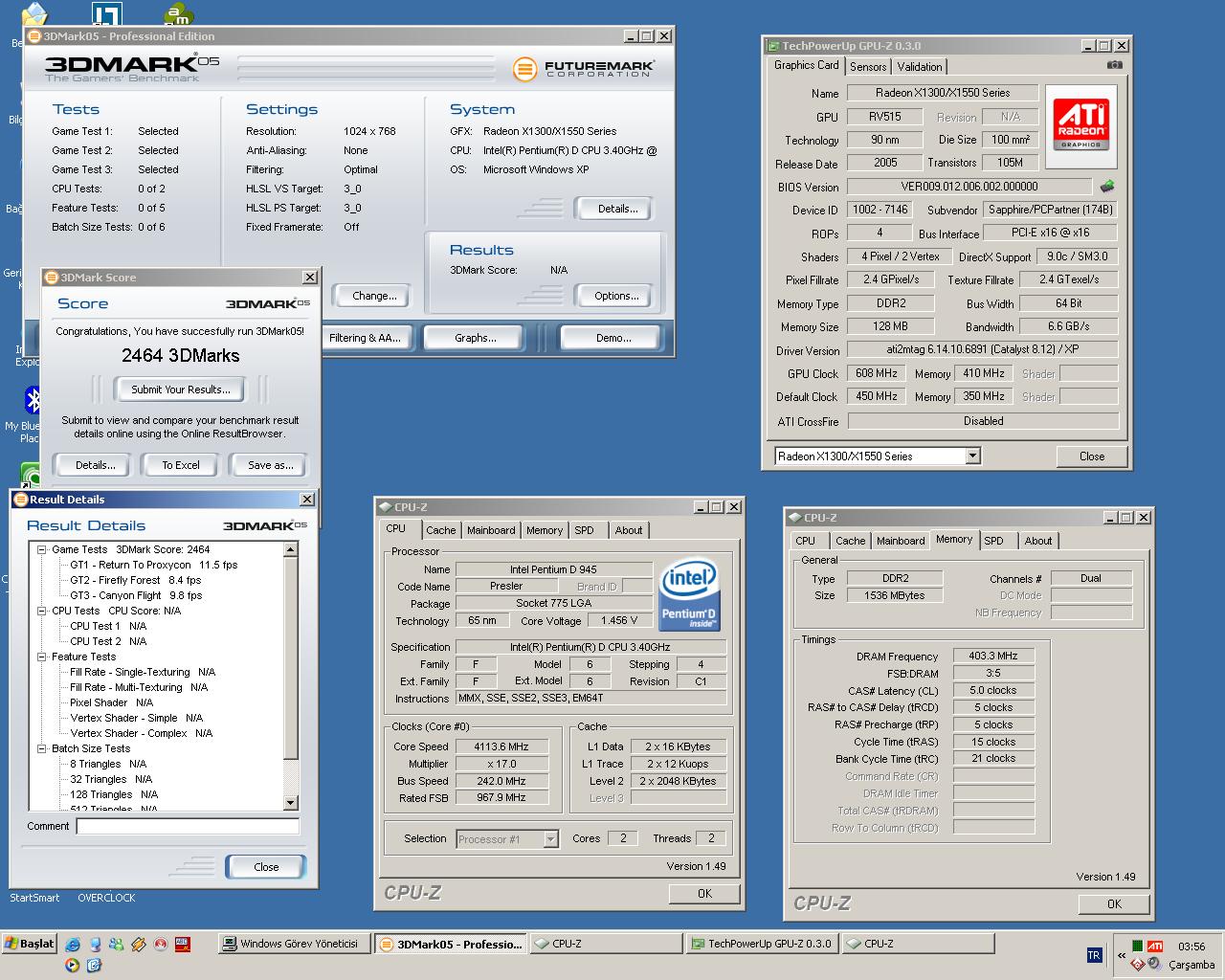This screenshot has height=980, width=1225.
Task: Open the Radeon X1300/X1550 Series dropdown in GPU-Z
Action: 972,457
